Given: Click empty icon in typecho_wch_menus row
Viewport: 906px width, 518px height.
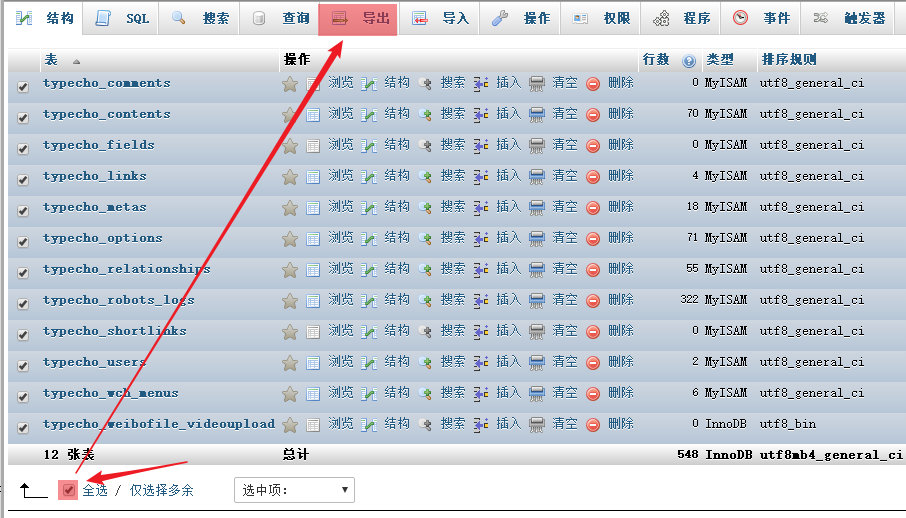Looking at the screenshot, I should tap(537, 394).
